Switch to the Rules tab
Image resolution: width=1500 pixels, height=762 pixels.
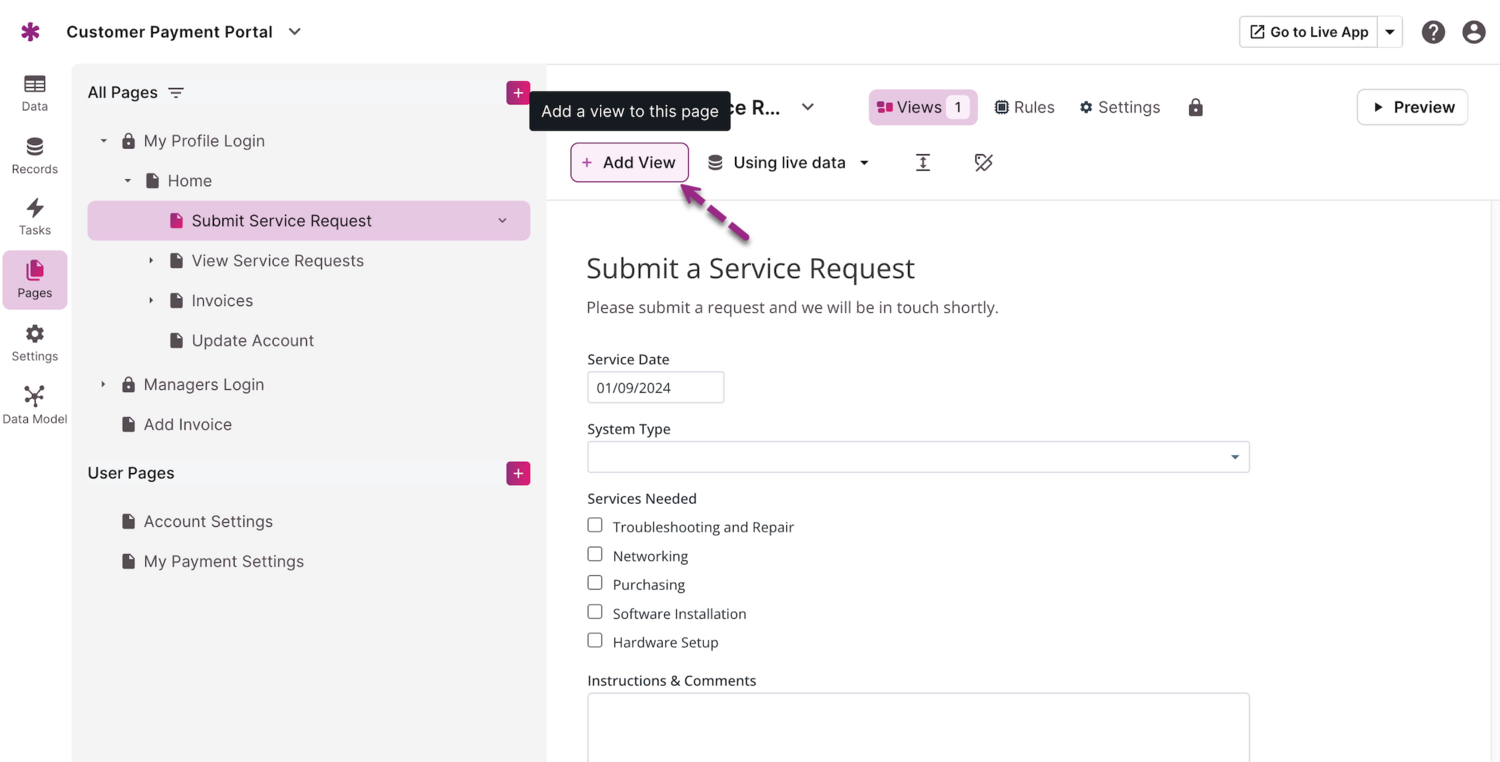(x=1024, y=107)
